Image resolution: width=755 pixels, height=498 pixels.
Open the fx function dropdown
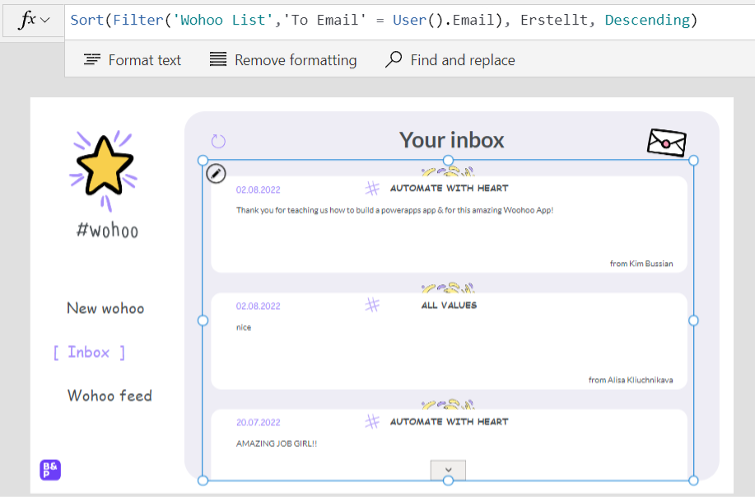pyautogui.click(x=33, y=20)
